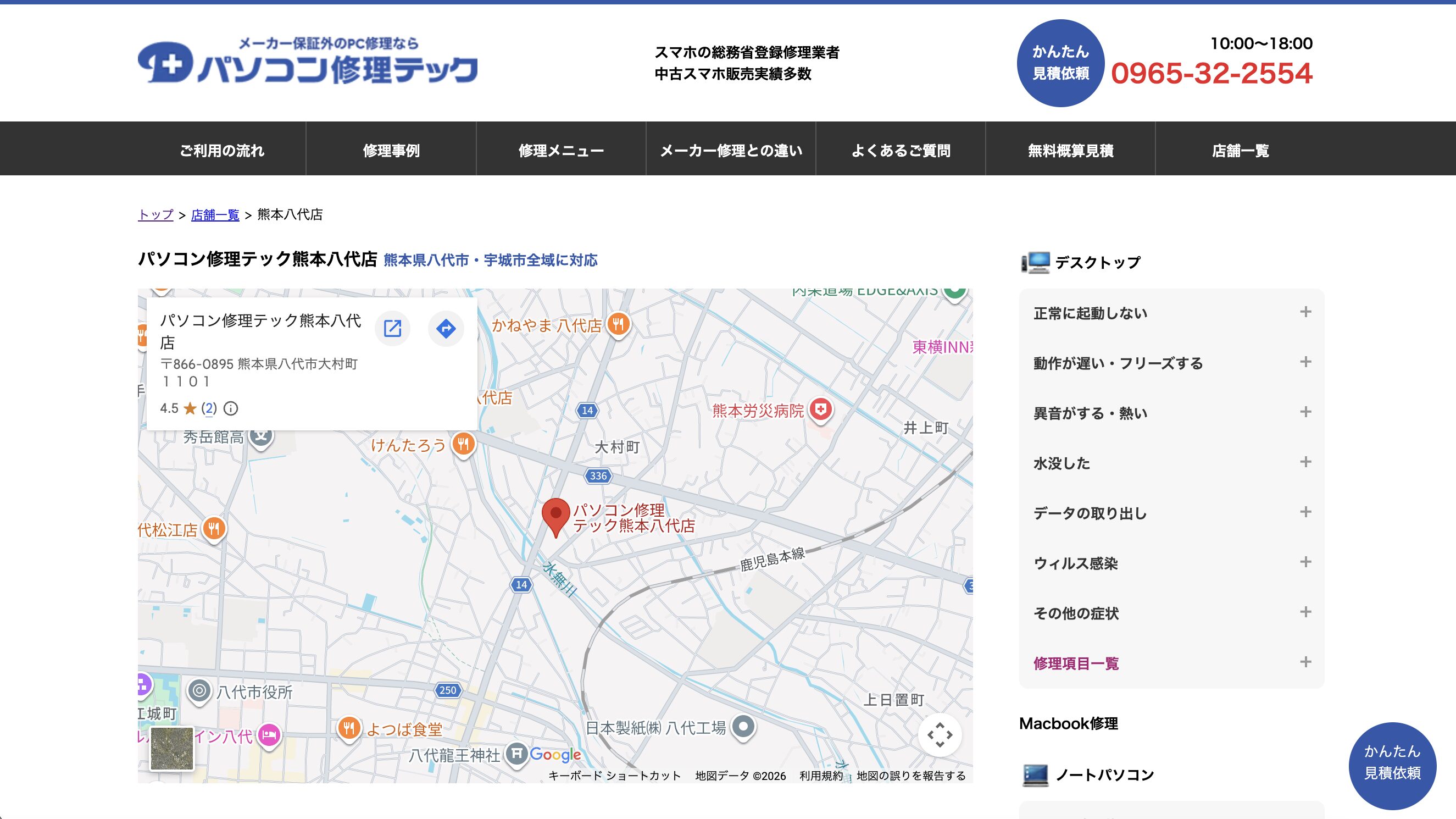Click 利用規約 map terms link
The width and height of the screenshot is (1456, 819).
[821, 776]
